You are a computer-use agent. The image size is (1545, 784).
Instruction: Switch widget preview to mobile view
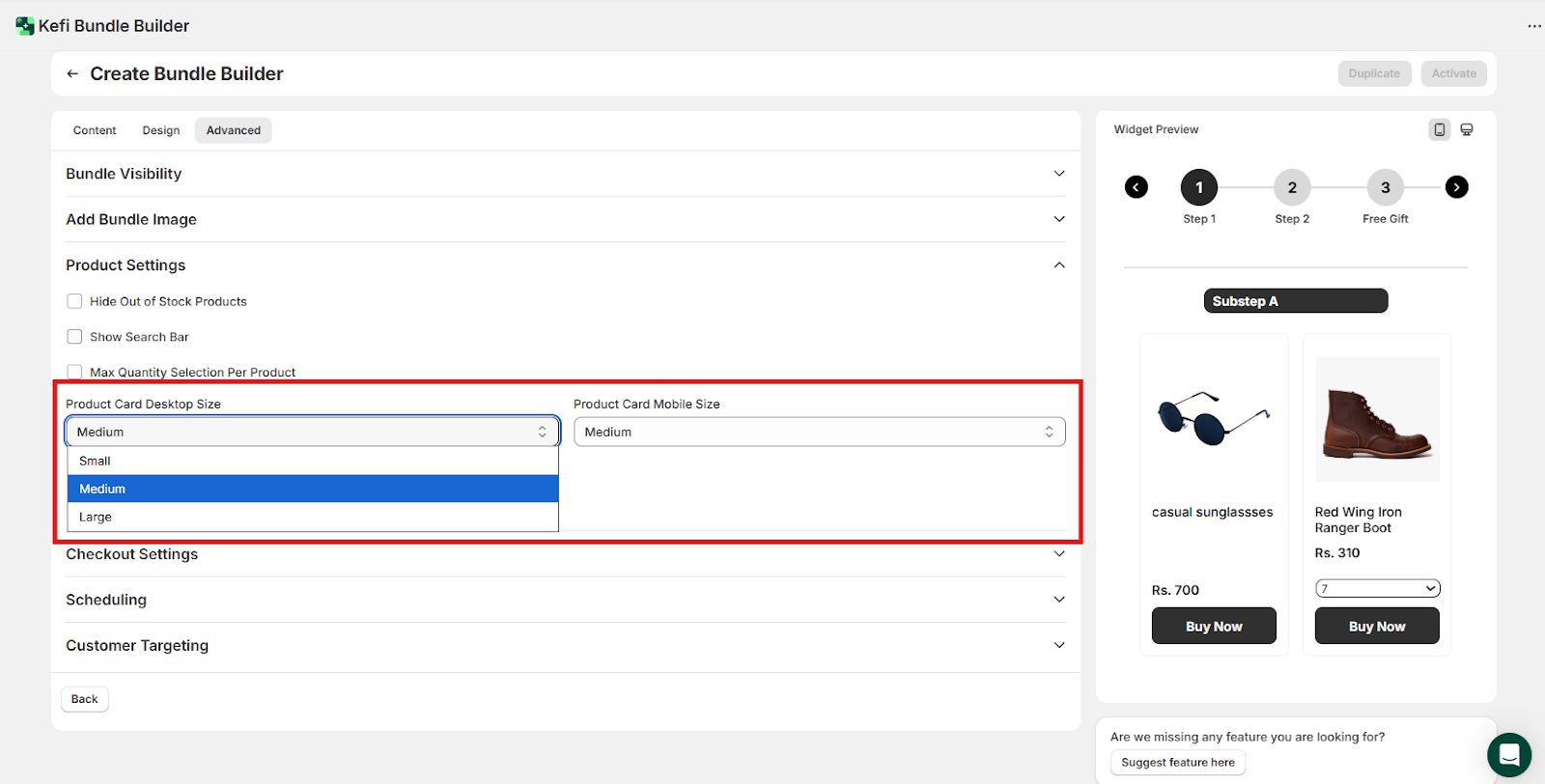(1439, 129)
